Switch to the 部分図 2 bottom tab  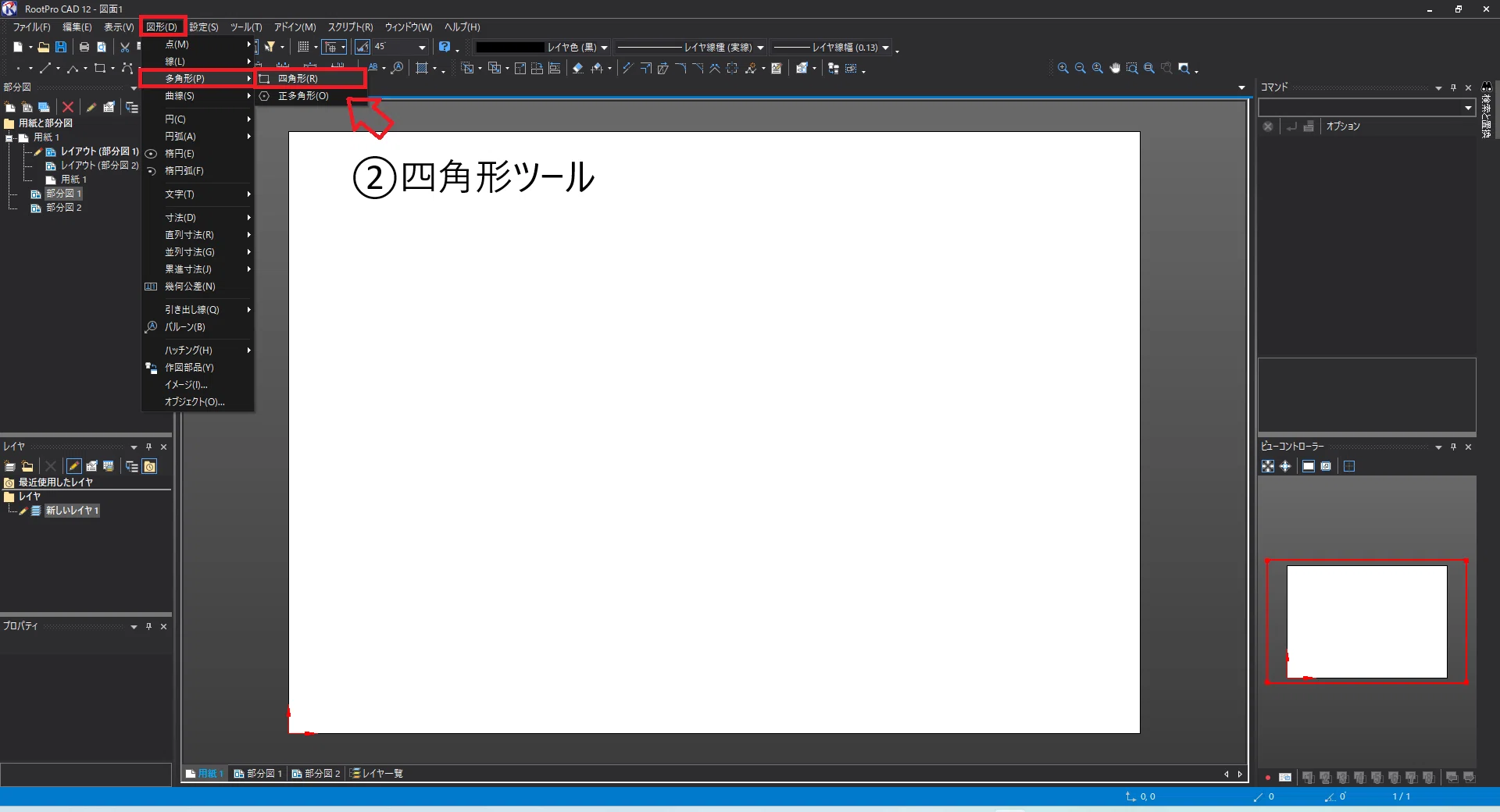(316, 774)
